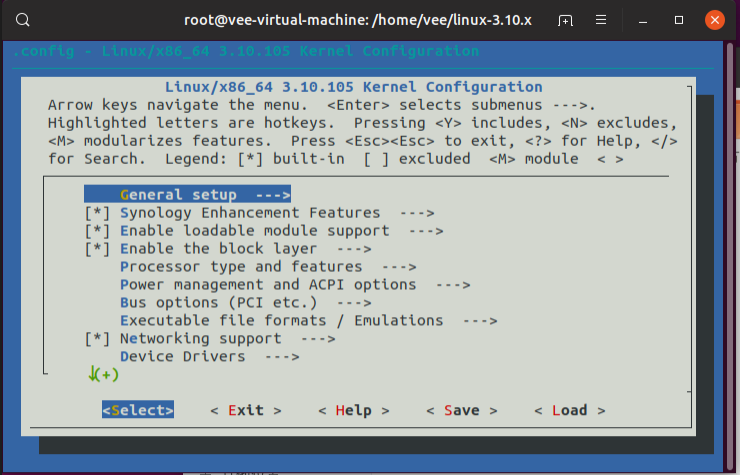
Task: Open Power management and ACPI options
Action: 295,285
